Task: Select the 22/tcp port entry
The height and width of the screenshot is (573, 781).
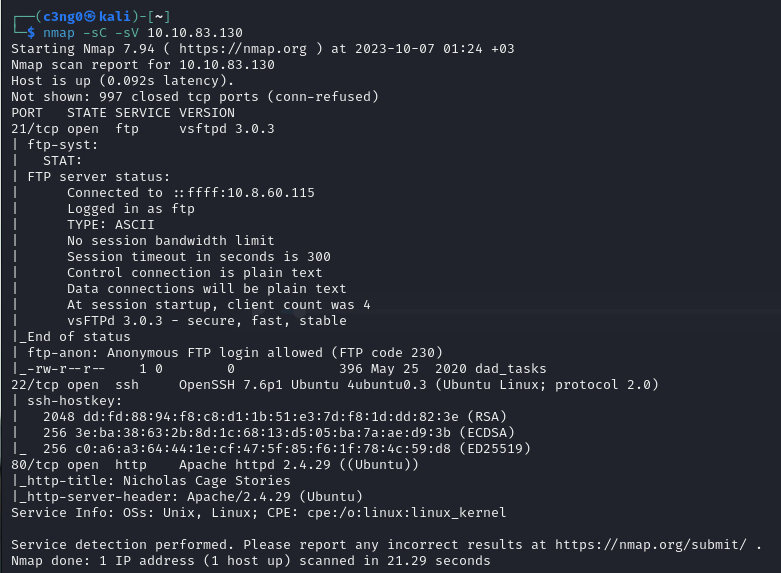Action: [30, 385]
